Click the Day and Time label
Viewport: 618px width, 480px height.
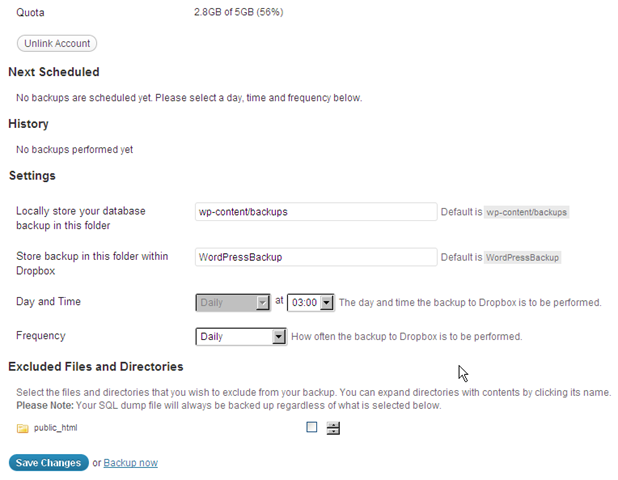[49, 302]
